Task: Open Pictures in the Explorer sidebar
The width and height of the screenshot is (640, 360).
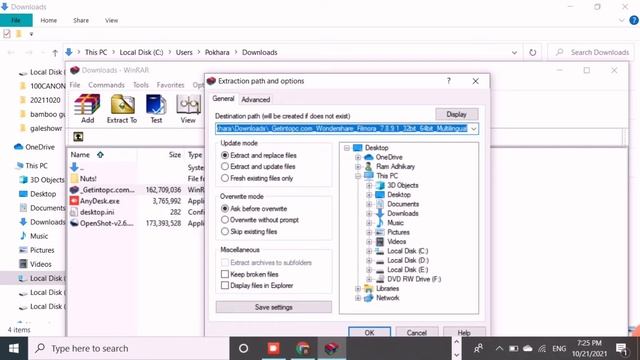Action: 37,250
